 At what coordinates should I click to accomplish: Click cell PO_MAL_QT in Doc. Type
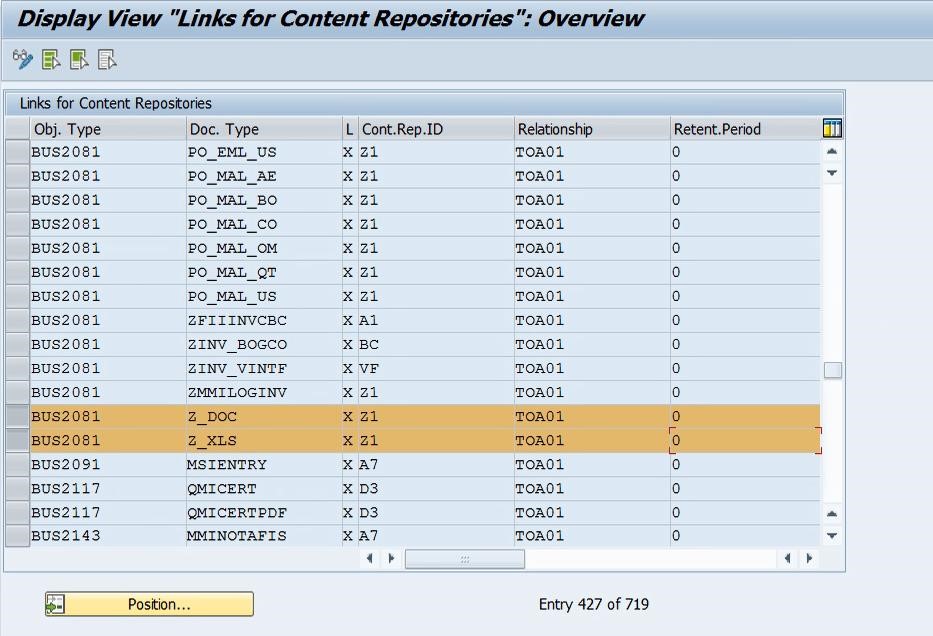coord(264,272)
